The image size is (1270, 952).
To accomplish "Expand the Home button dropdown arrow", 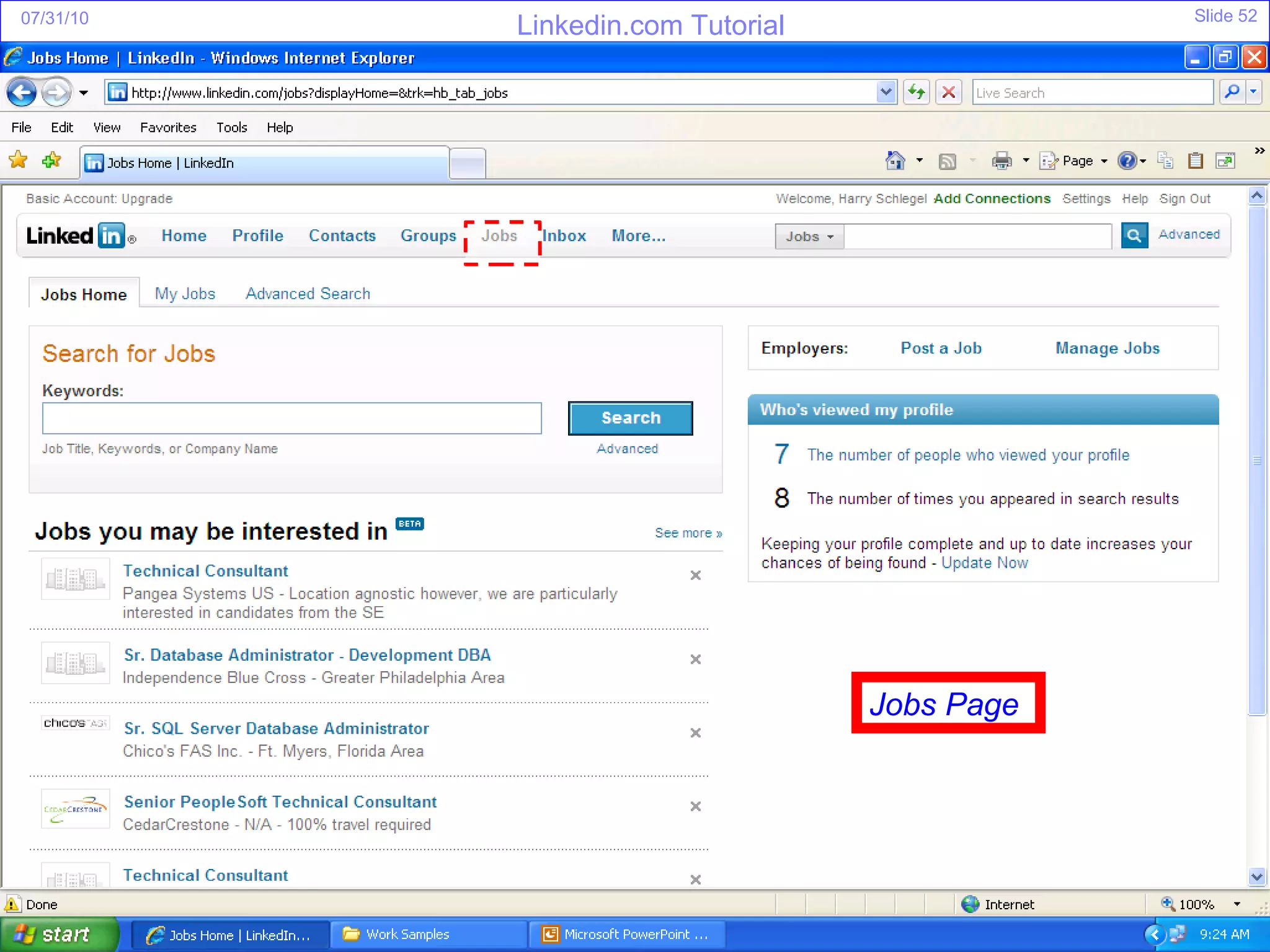I will 920,161.
